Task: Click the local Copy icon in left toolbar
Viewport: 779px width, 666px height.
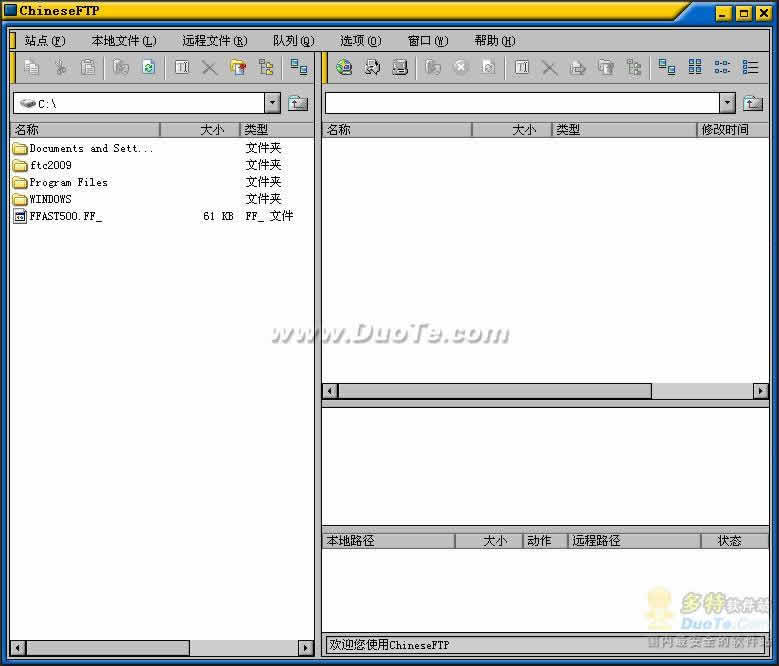Action: click(31, 67)
